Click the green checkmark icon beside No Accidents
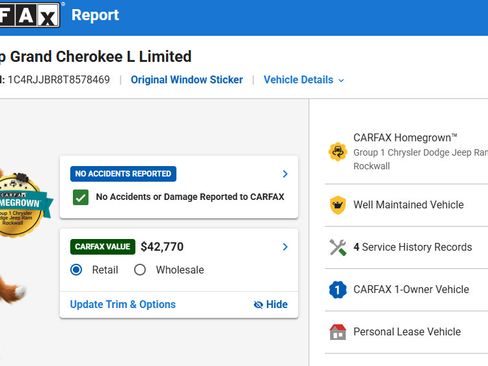 tap(81, 197)
